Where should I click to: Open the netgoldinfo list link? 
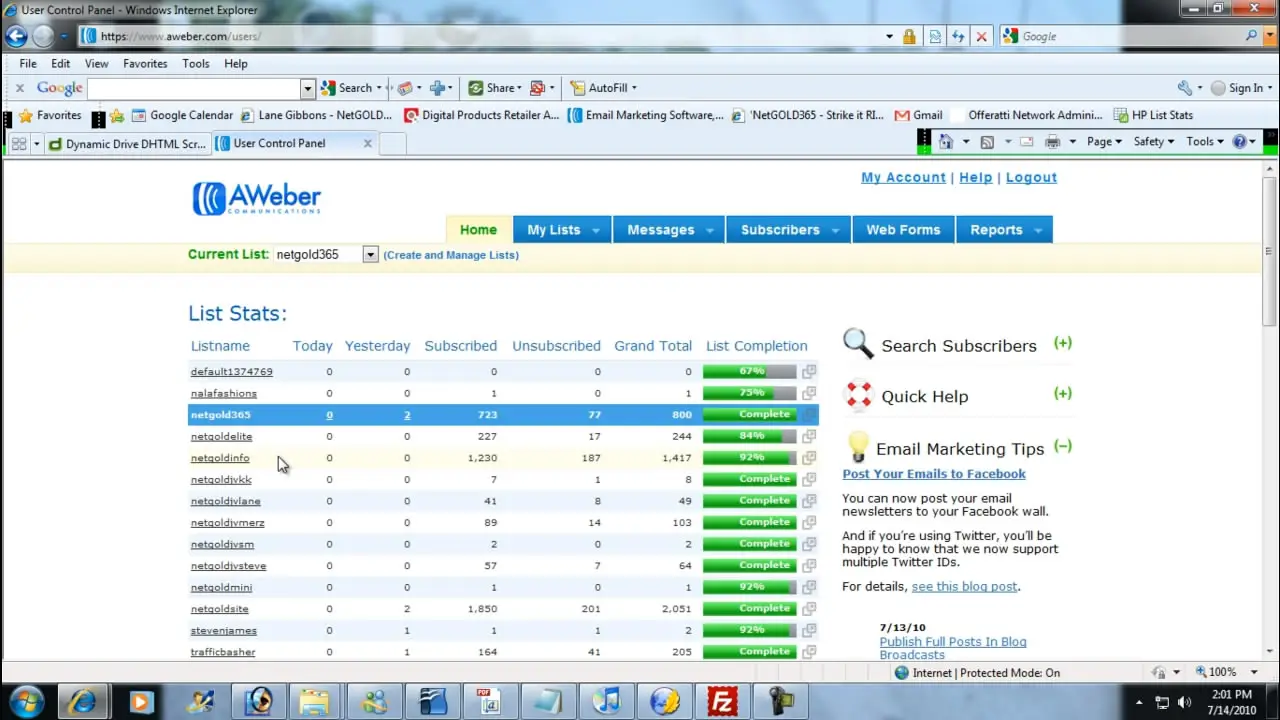pos(220,458)
